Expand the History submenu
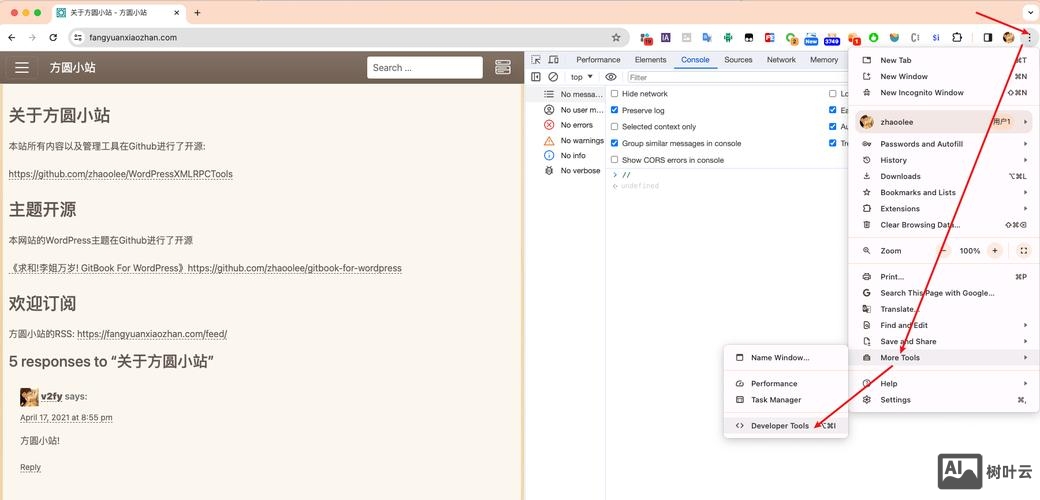The width and height of the screenshot is (1040, 500). point(893,160)
